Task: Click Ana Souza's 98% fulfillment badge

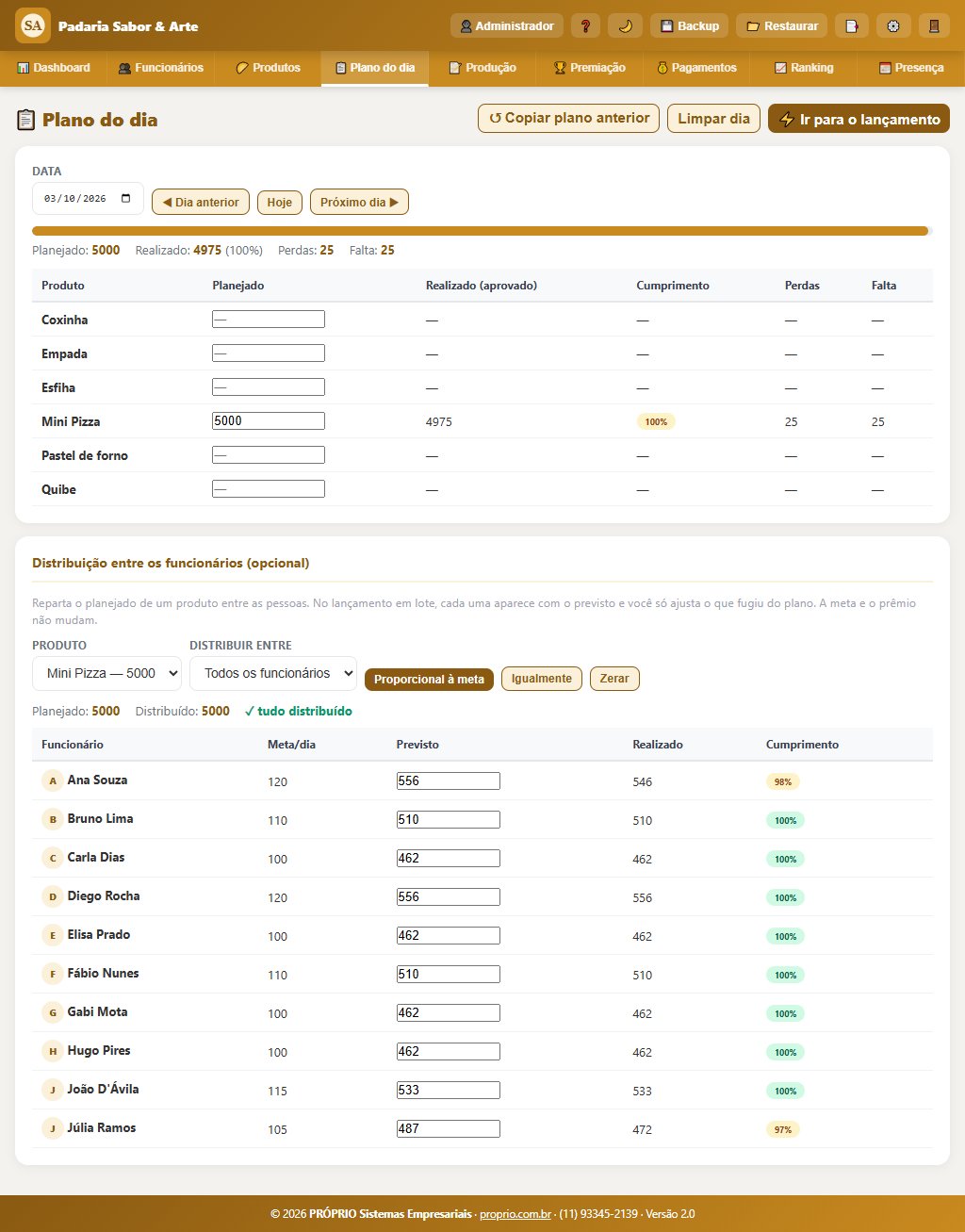Action: click(x=783, y=781)
